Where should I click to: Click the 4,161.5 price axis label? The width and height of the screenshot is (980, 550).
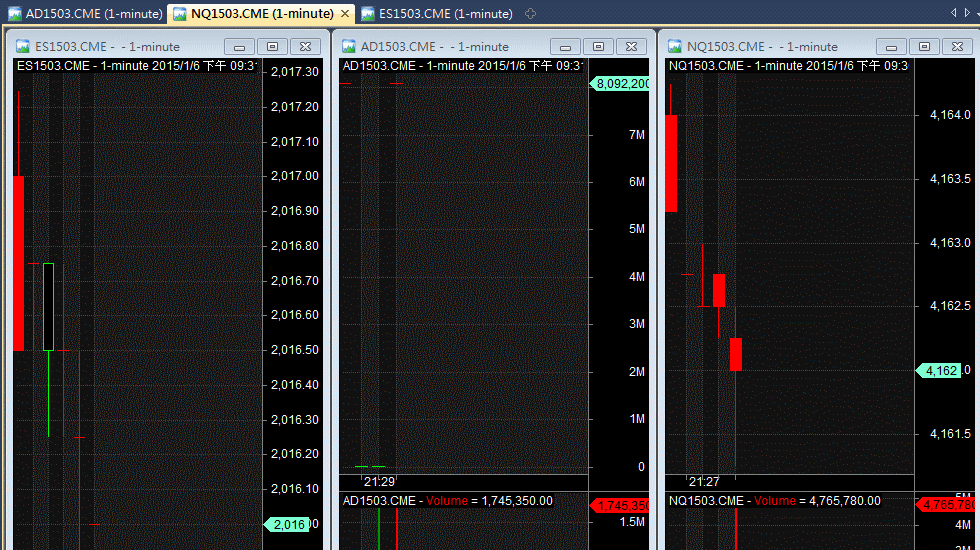click(950, 433)
